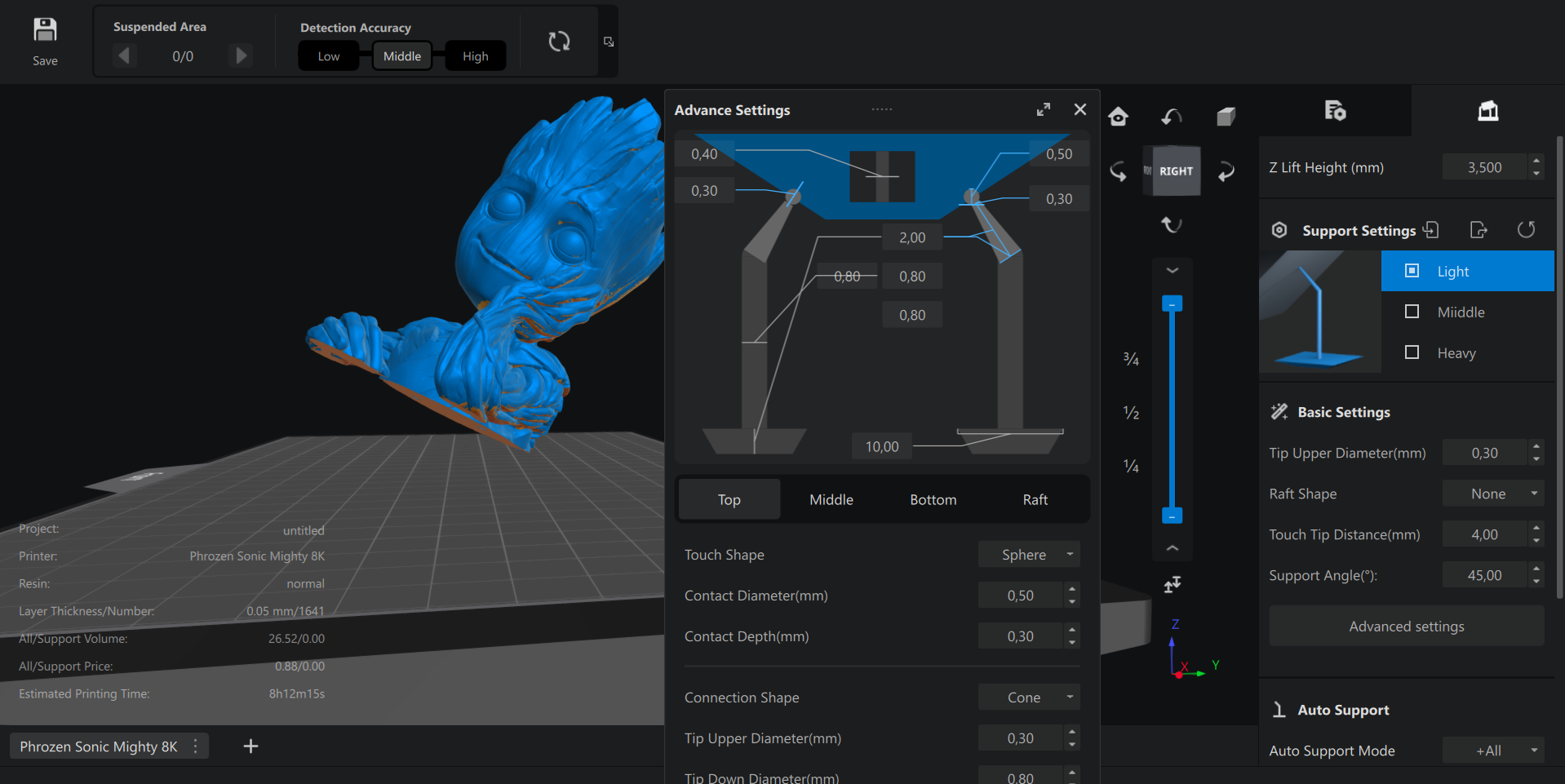Click the Auto Support icon

(1279, 710)
